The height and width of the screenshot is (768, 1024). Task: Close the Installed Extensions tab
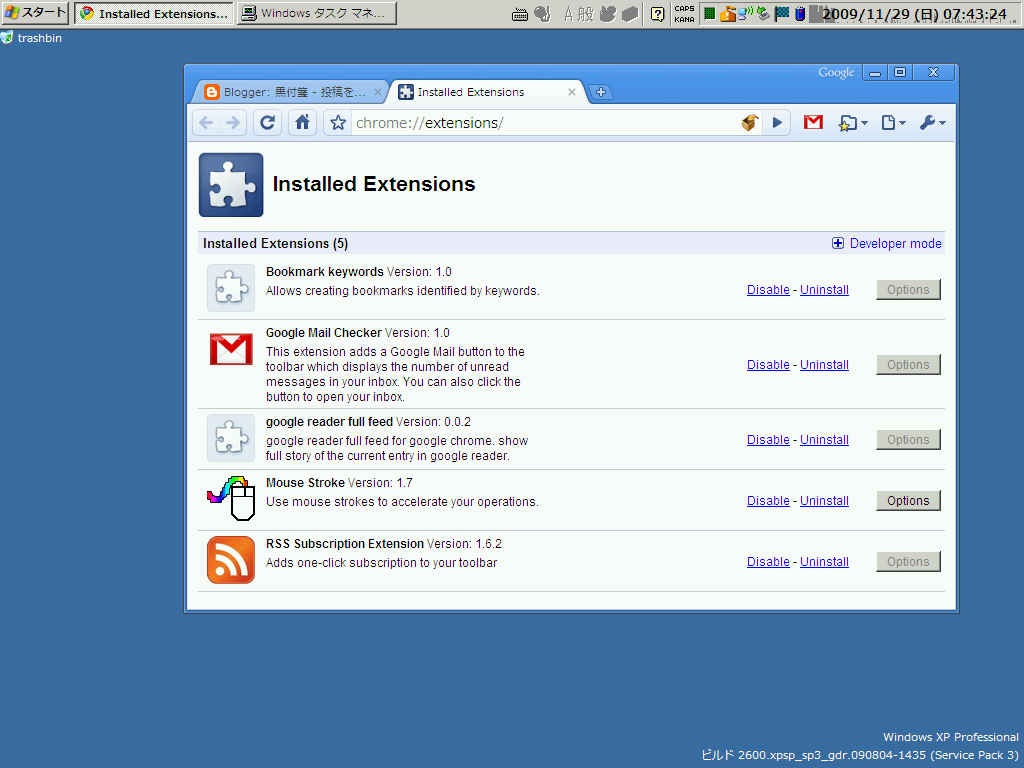tap(571, 92)
